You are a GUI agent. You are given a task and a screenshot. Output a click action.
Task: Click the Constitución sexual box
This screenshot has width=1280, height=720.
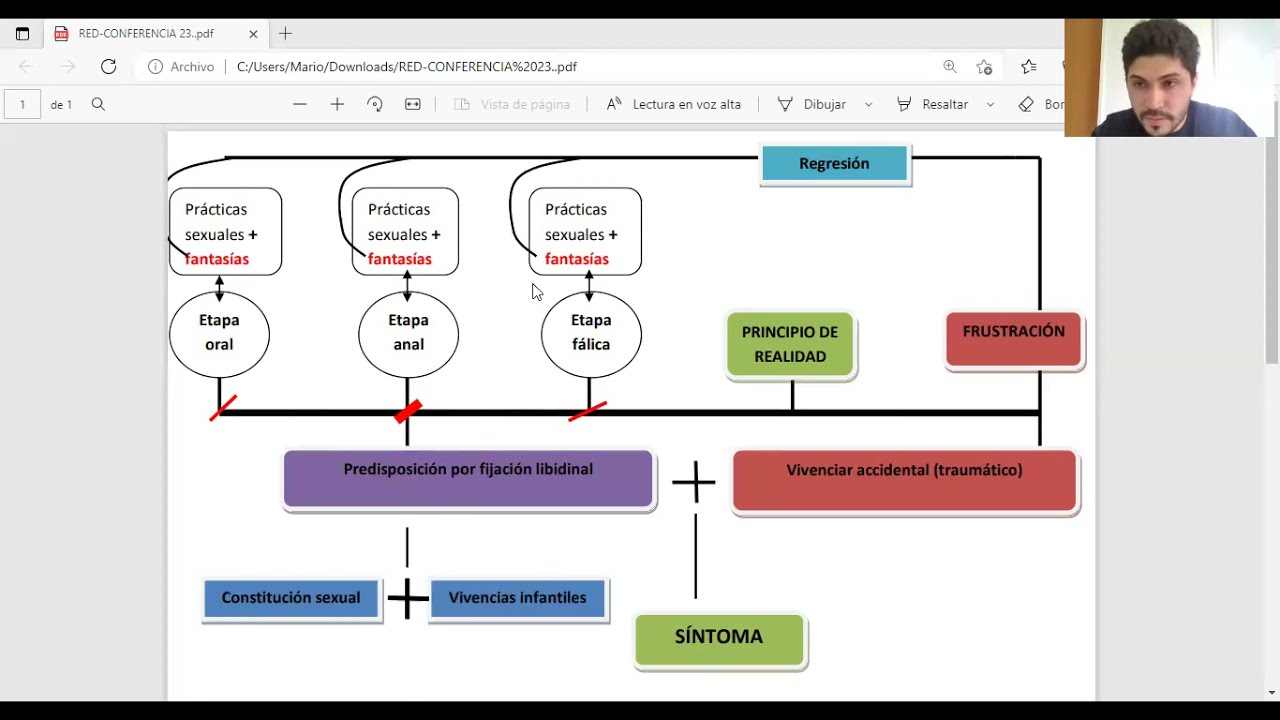tap(291, 599)
